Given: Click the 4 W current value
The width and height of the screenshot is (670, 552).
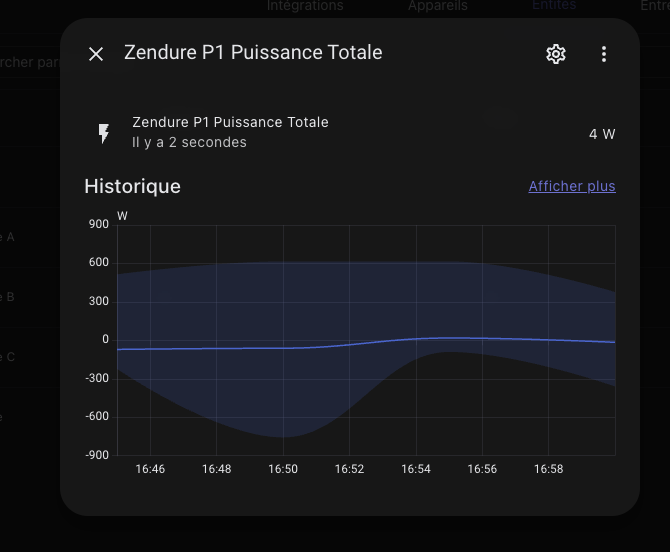Looking at the screenshot, I should coord(602,134).
